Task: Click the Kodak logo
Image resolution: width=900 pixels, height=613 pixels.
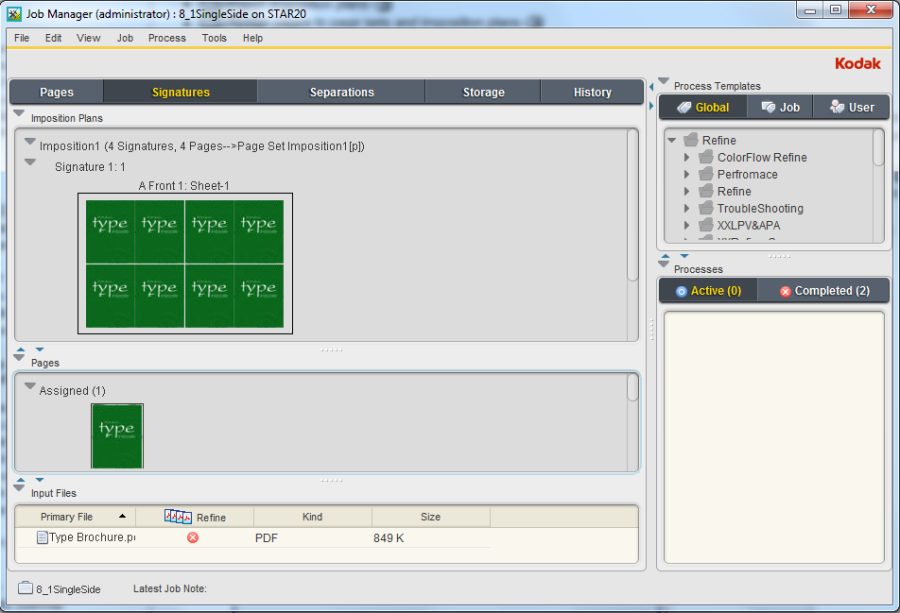Action: click(x=857, y=63)
